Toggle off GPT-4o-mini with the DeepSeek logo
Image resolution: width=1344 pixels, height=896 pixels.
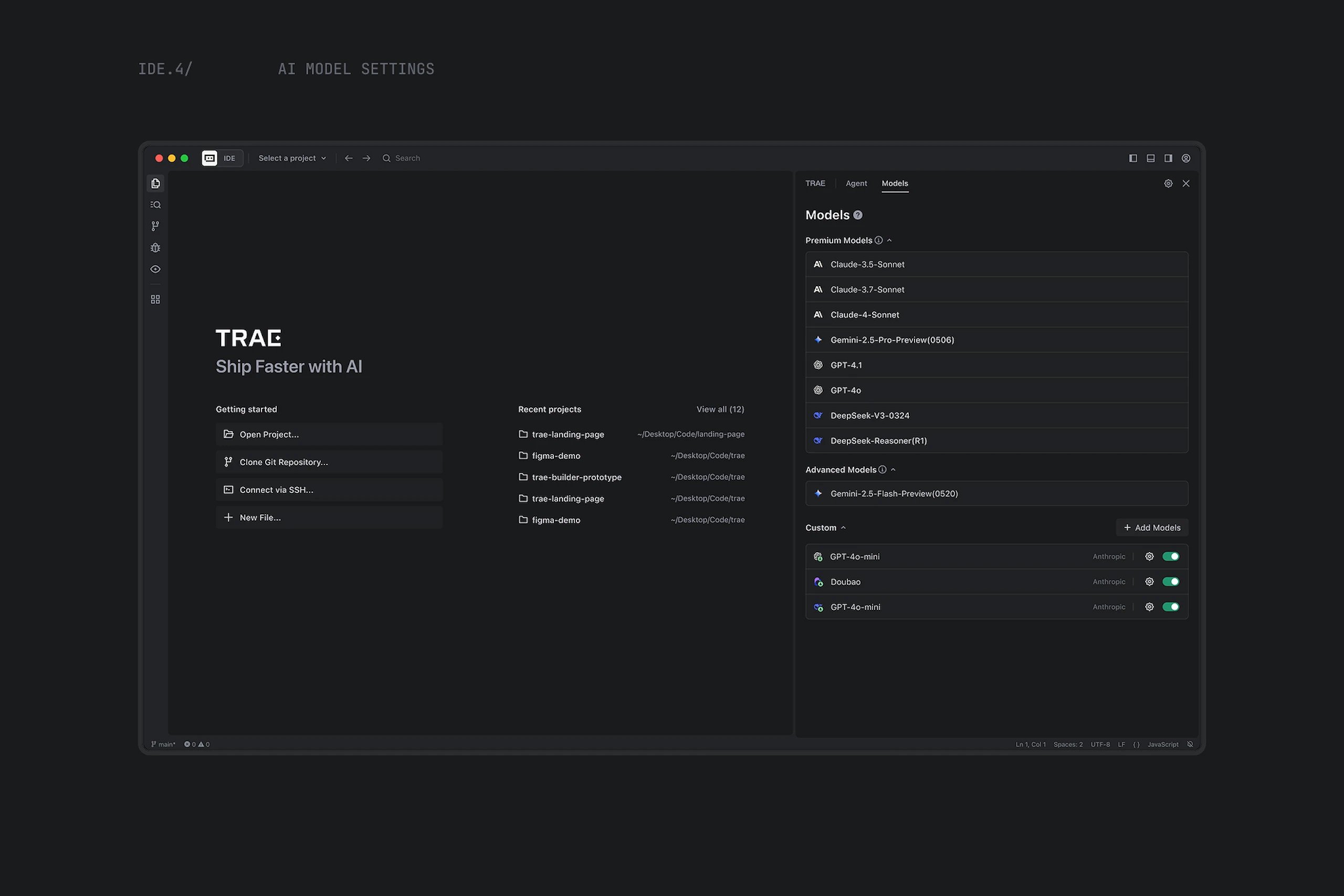[x=1171, y=607]
